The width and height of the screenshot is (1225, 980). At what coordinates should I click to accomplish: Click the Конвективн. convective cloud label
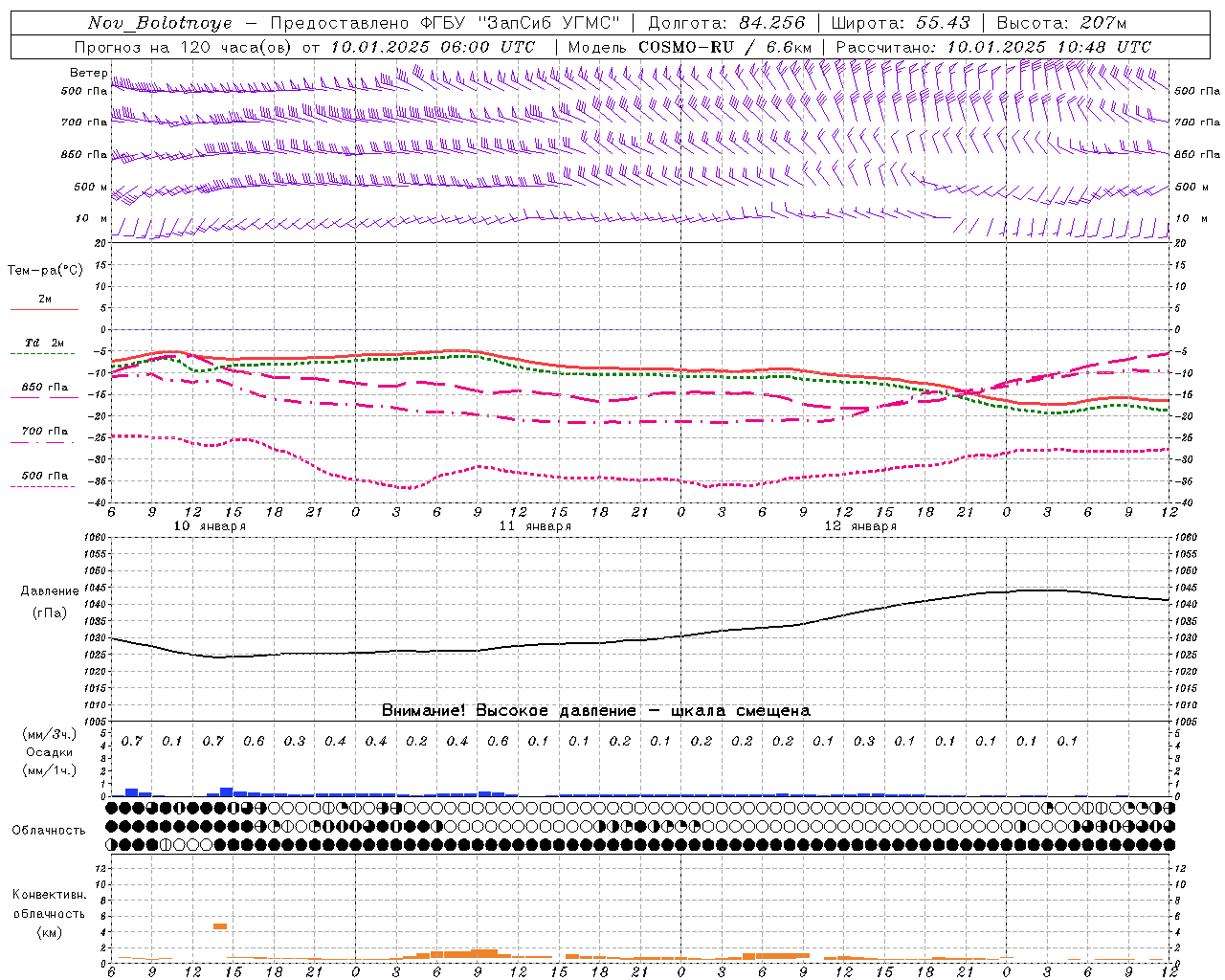[49, 895]
